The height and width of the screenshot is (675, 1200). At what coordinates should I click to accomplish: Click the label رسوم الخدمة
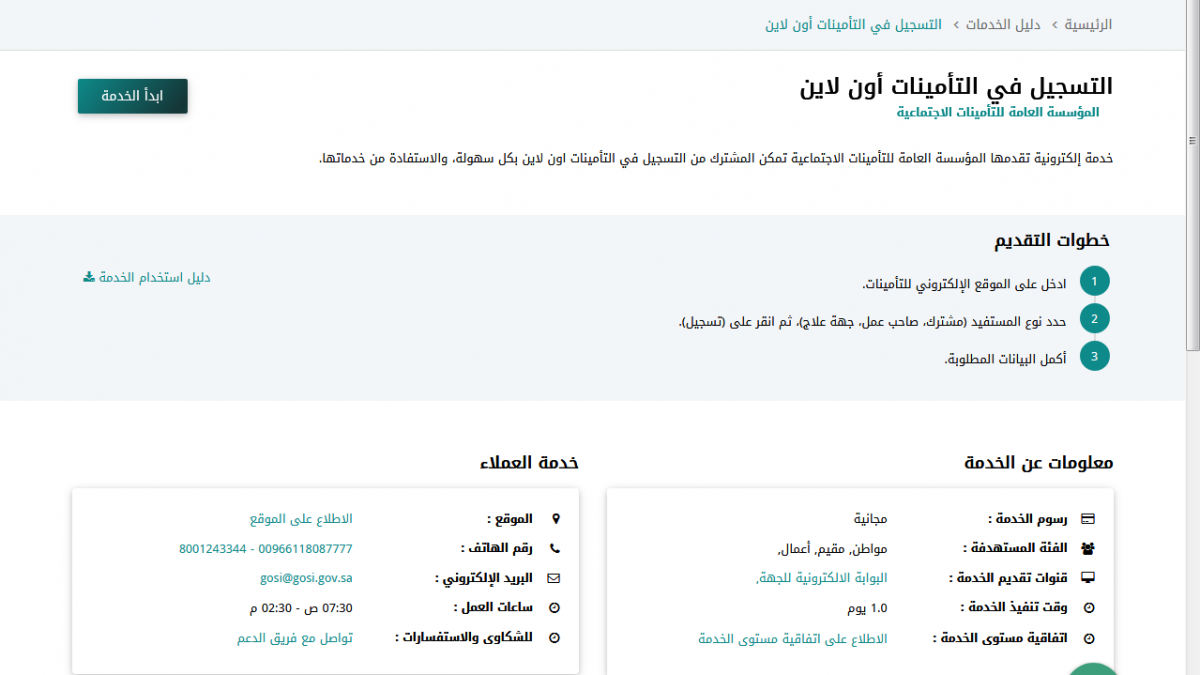coord(1027,519)
